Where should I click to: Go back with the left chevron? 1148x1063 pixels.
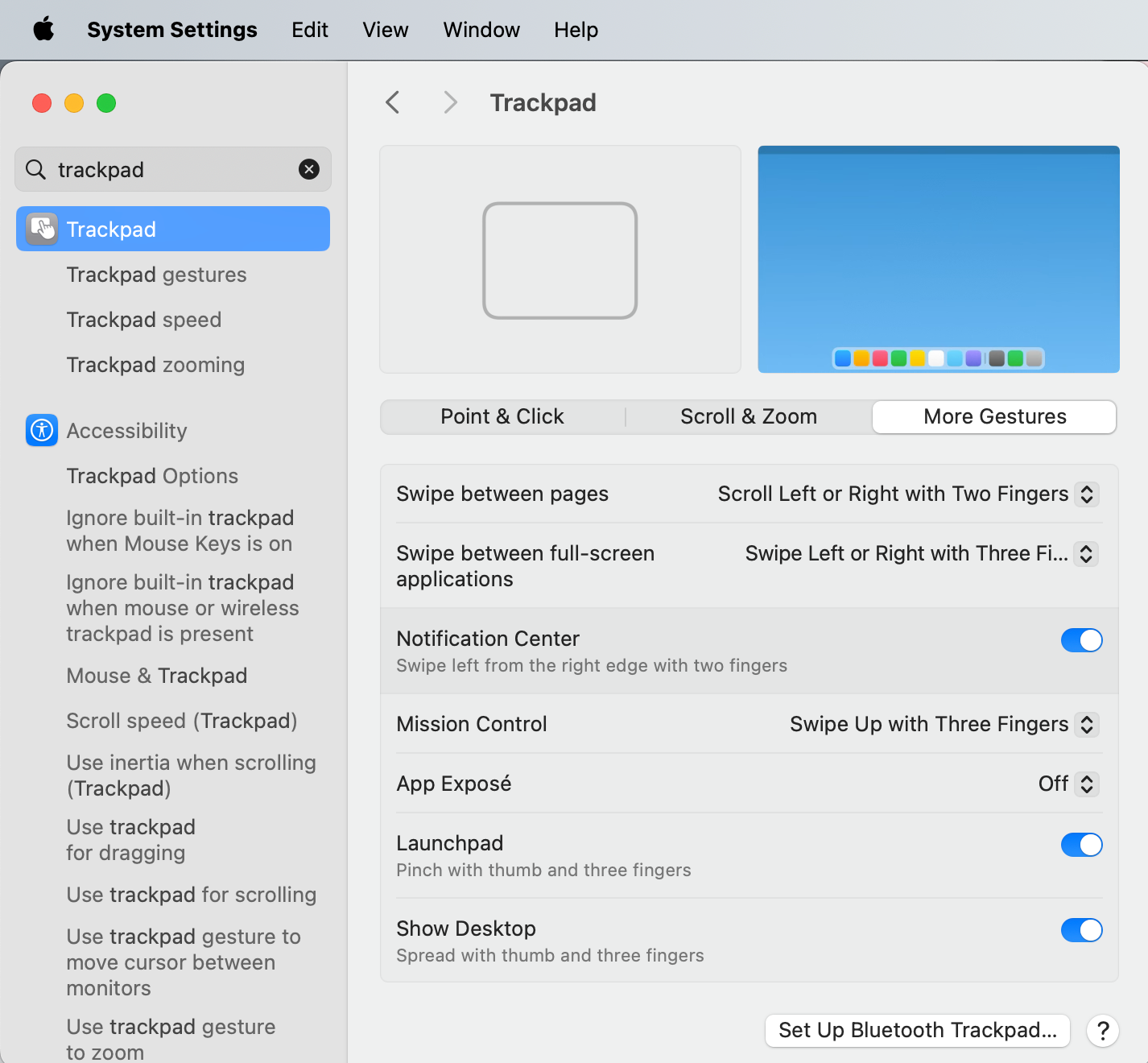pos(393,102)
